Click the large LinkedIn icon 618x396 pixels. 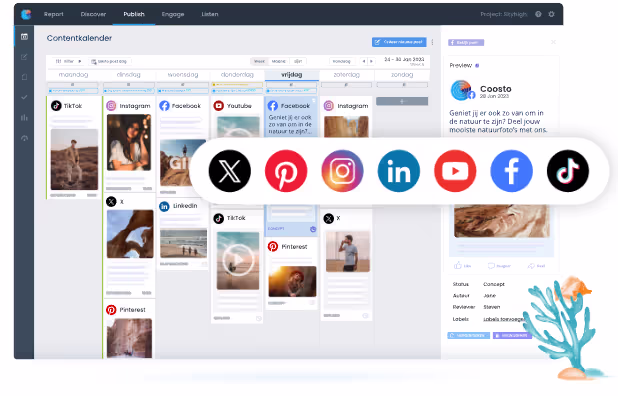click(398, 171)
